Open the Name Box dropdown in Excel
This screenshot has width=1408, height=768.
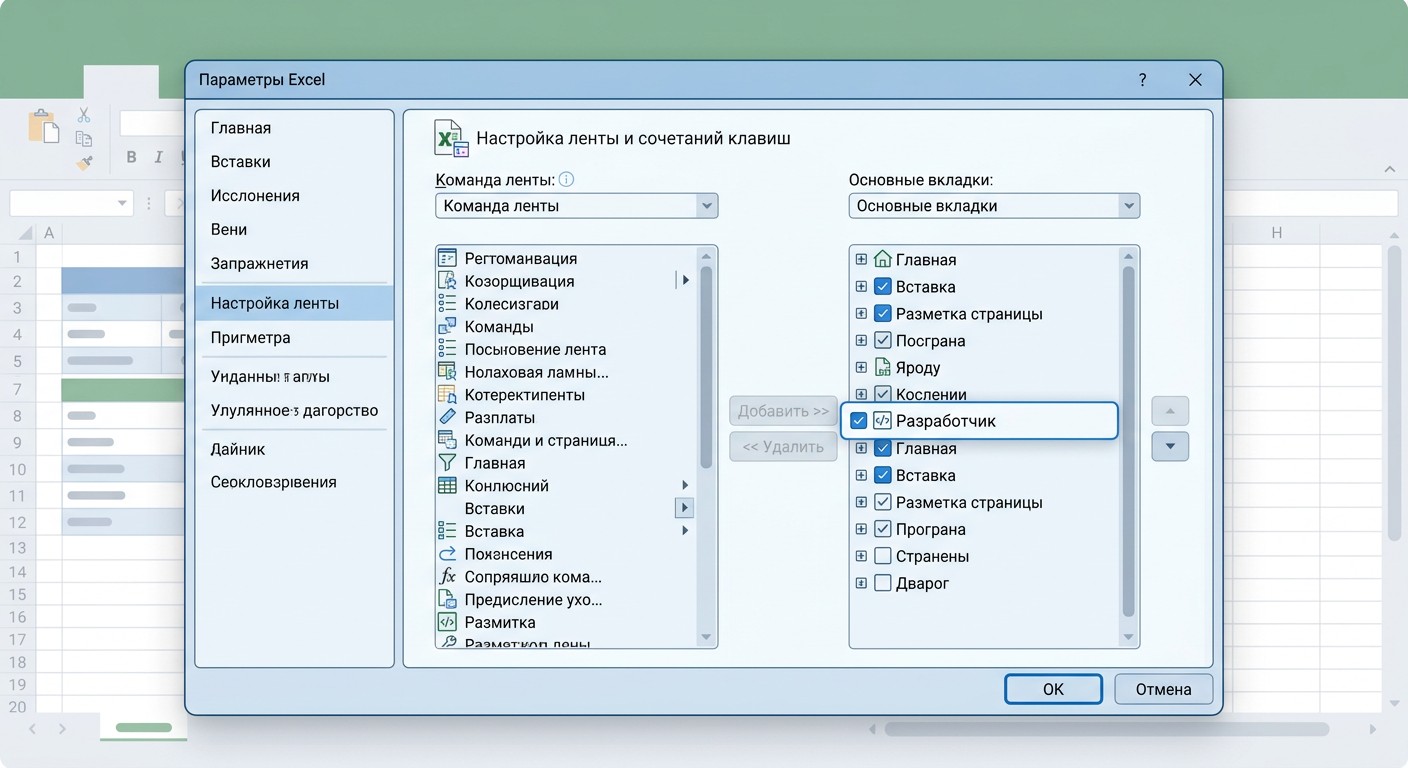point(122,203)
